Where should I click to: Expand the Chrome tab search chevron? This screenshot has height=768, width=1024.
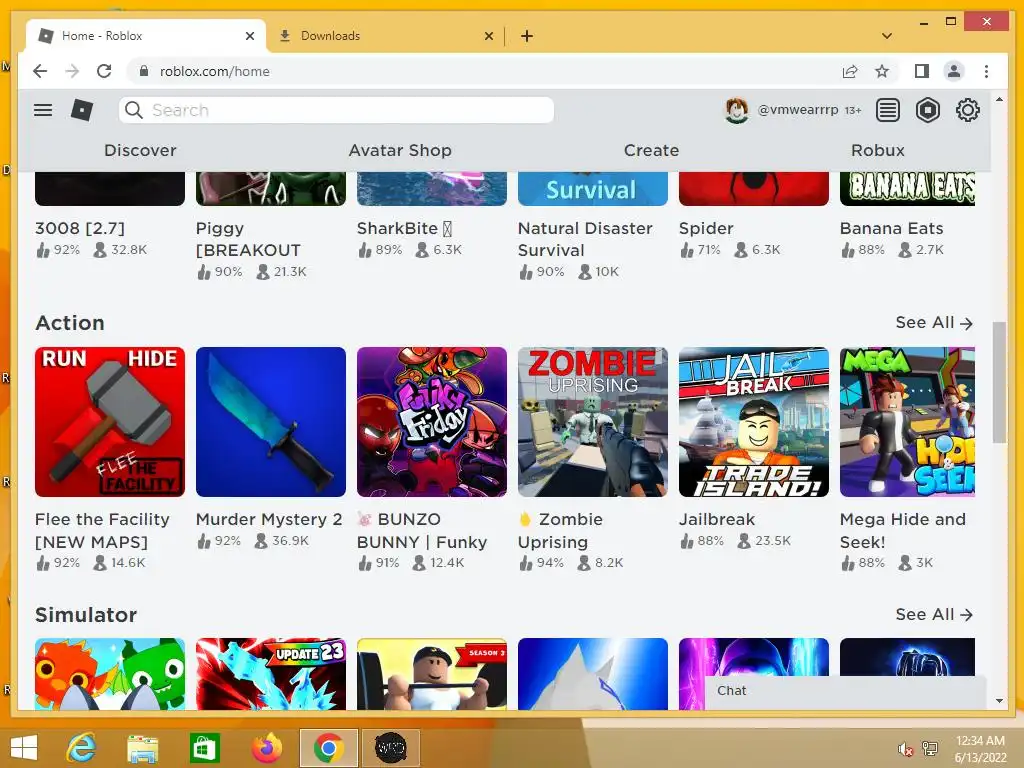(886, 36)
